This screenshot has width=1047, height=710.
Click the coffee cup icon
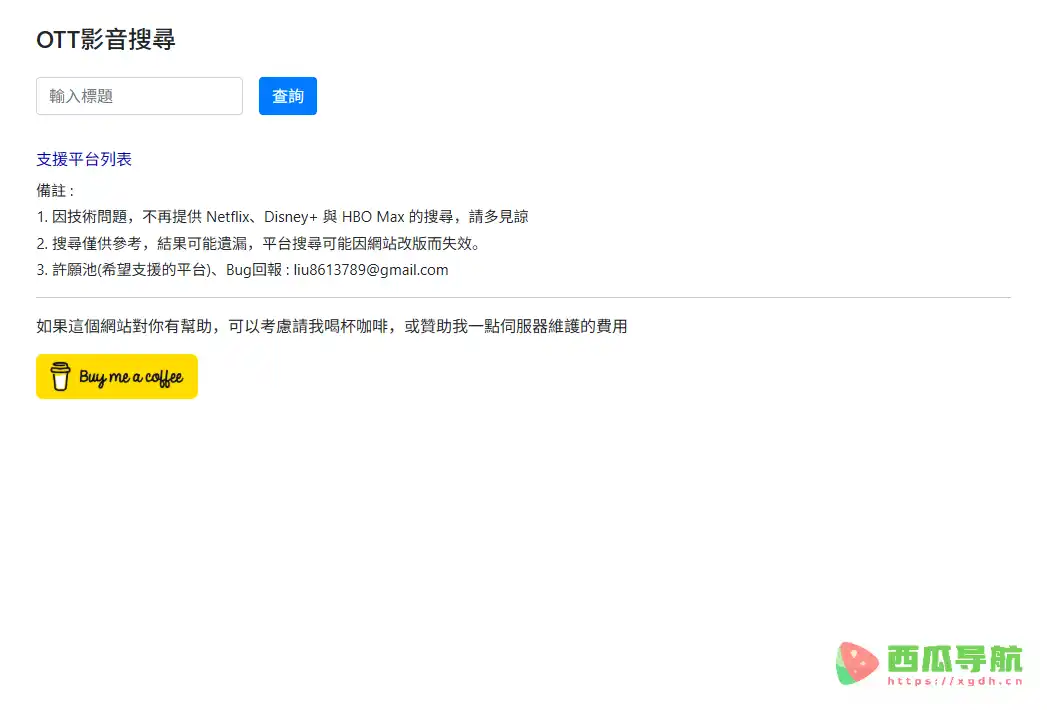click(x=60, y=377)
